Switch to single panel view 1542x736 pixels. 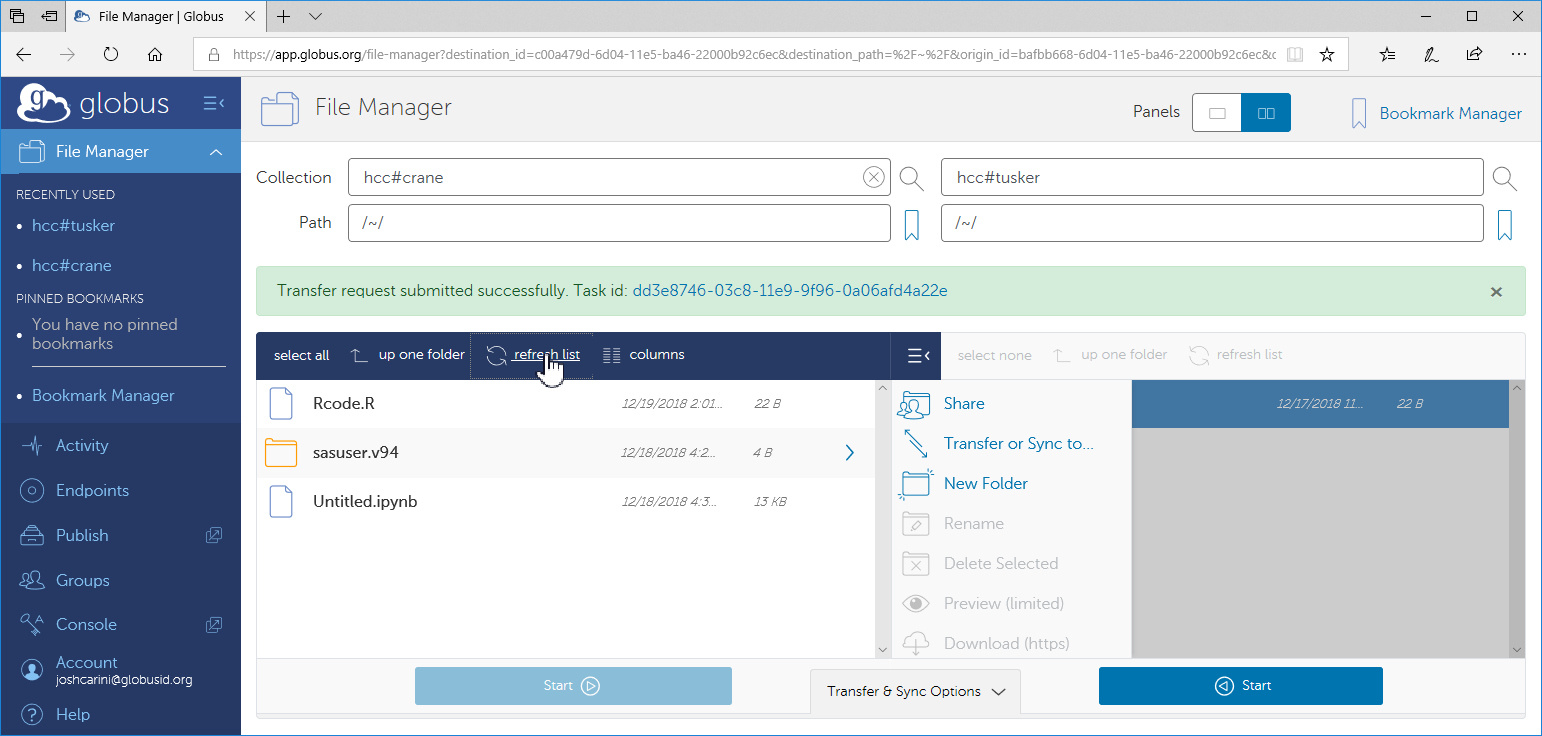point(1217,113)
